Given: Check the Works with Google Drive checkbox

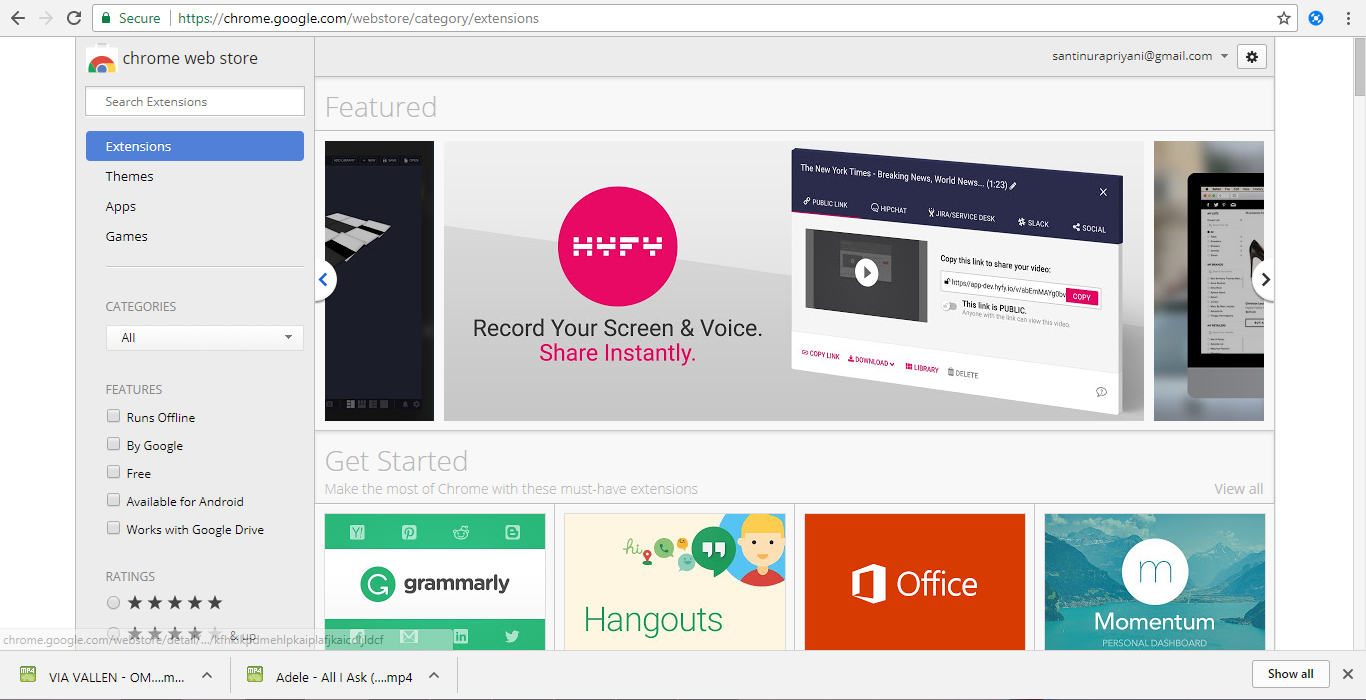Looking at the screenshot, I should (x=113, y=528).
